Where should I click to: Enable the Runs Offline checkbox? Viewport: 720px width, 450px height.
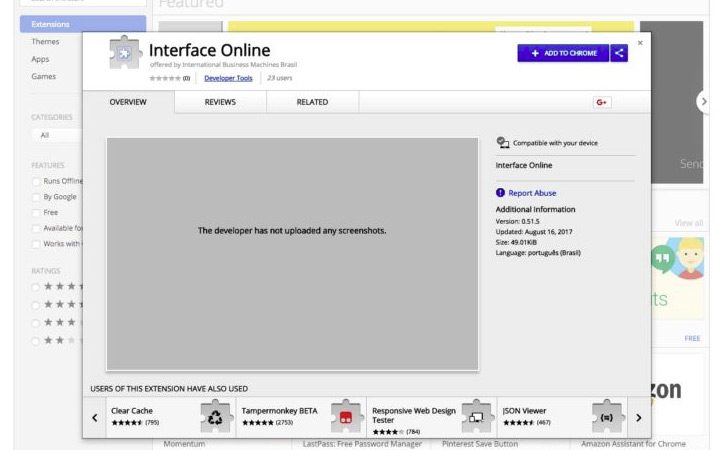pyautogui.click(x=36, y=182)
